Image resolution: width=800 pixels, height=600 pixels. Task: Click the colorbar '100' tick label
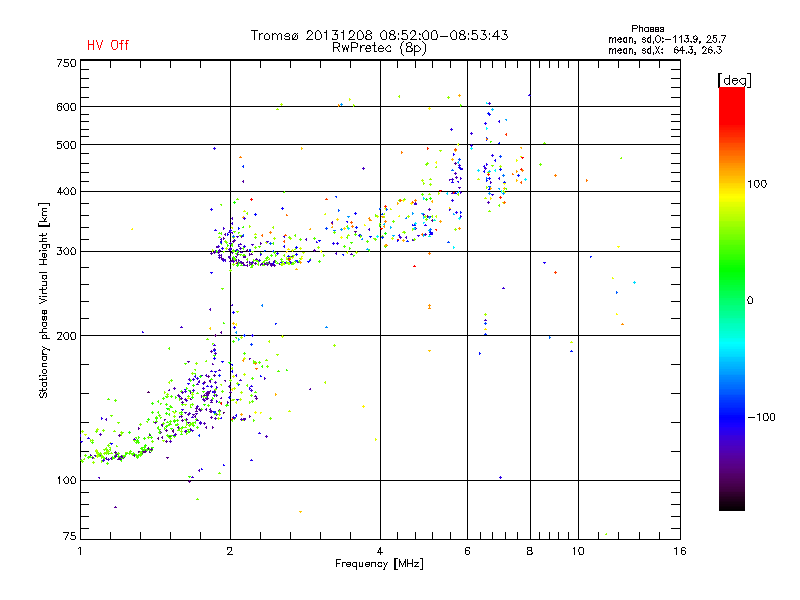point(757,184)
